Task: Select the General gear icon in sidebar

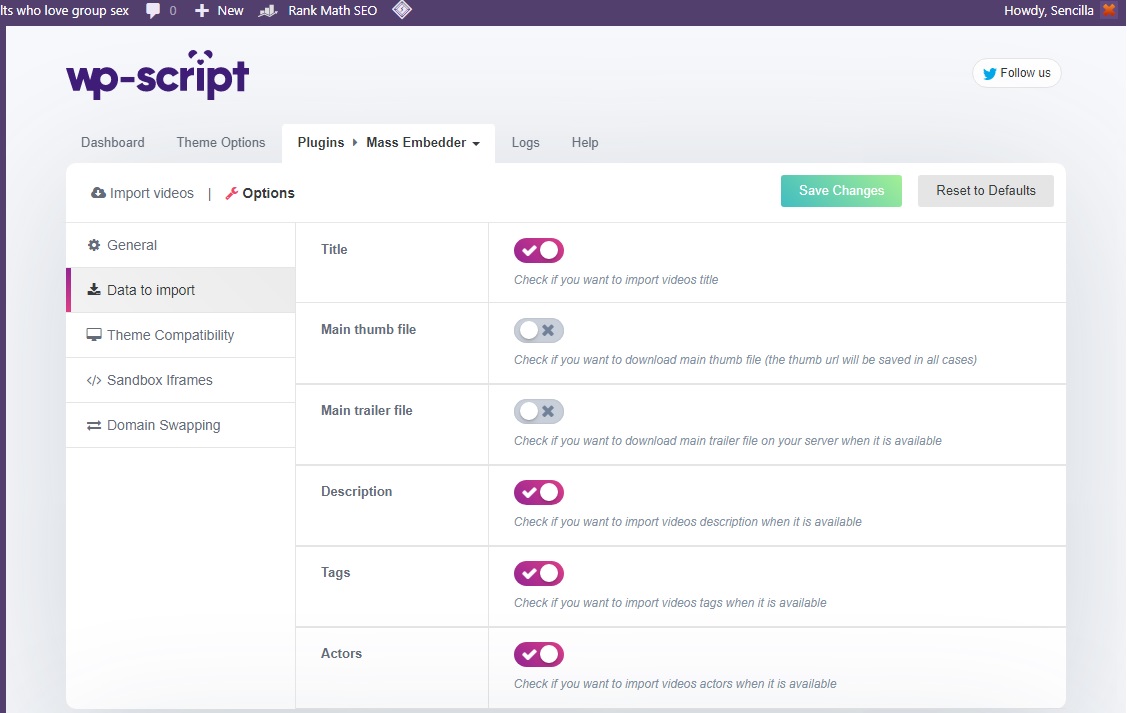Action: click(94, 245)
